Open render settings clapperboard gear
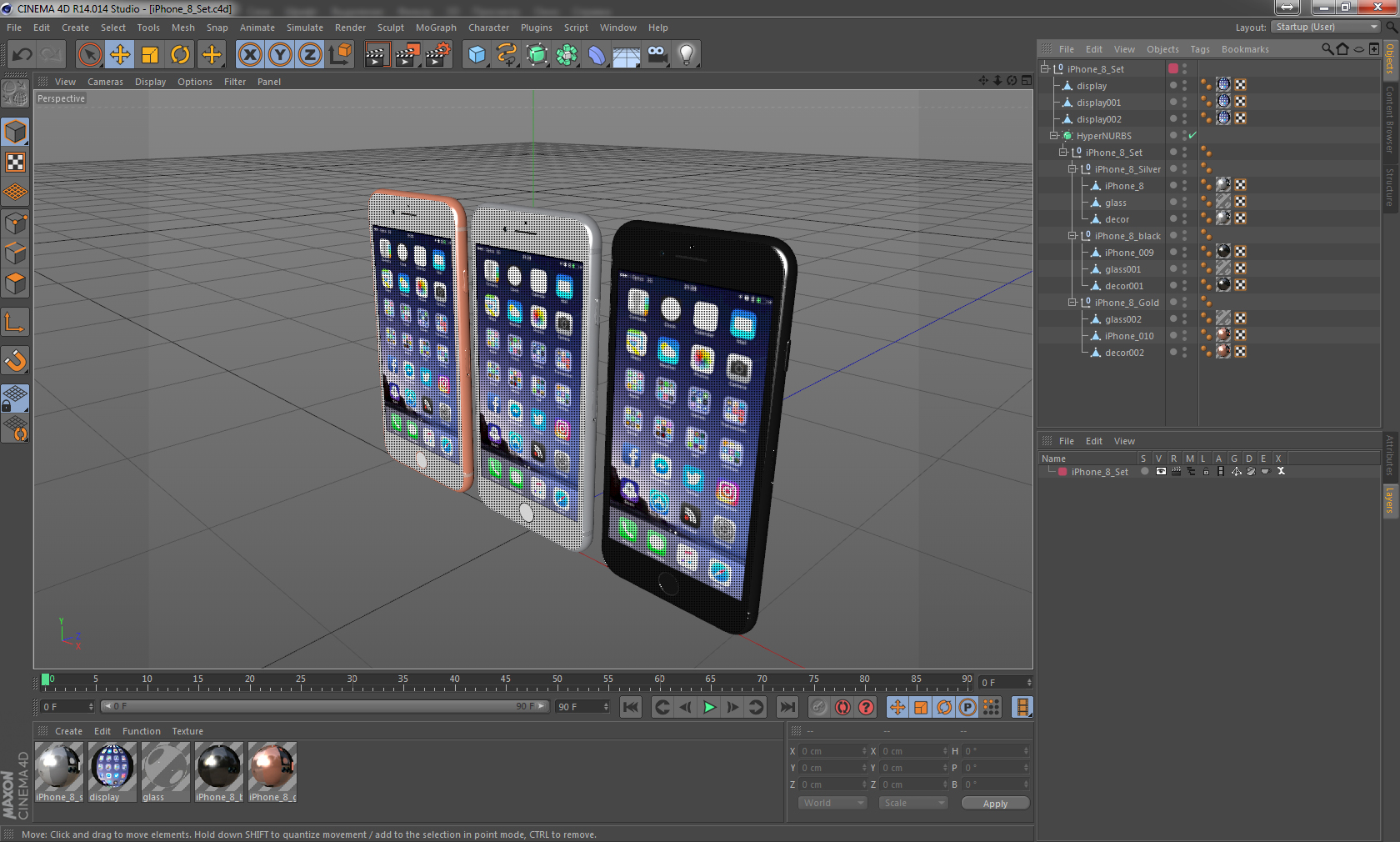 (438, 55)
